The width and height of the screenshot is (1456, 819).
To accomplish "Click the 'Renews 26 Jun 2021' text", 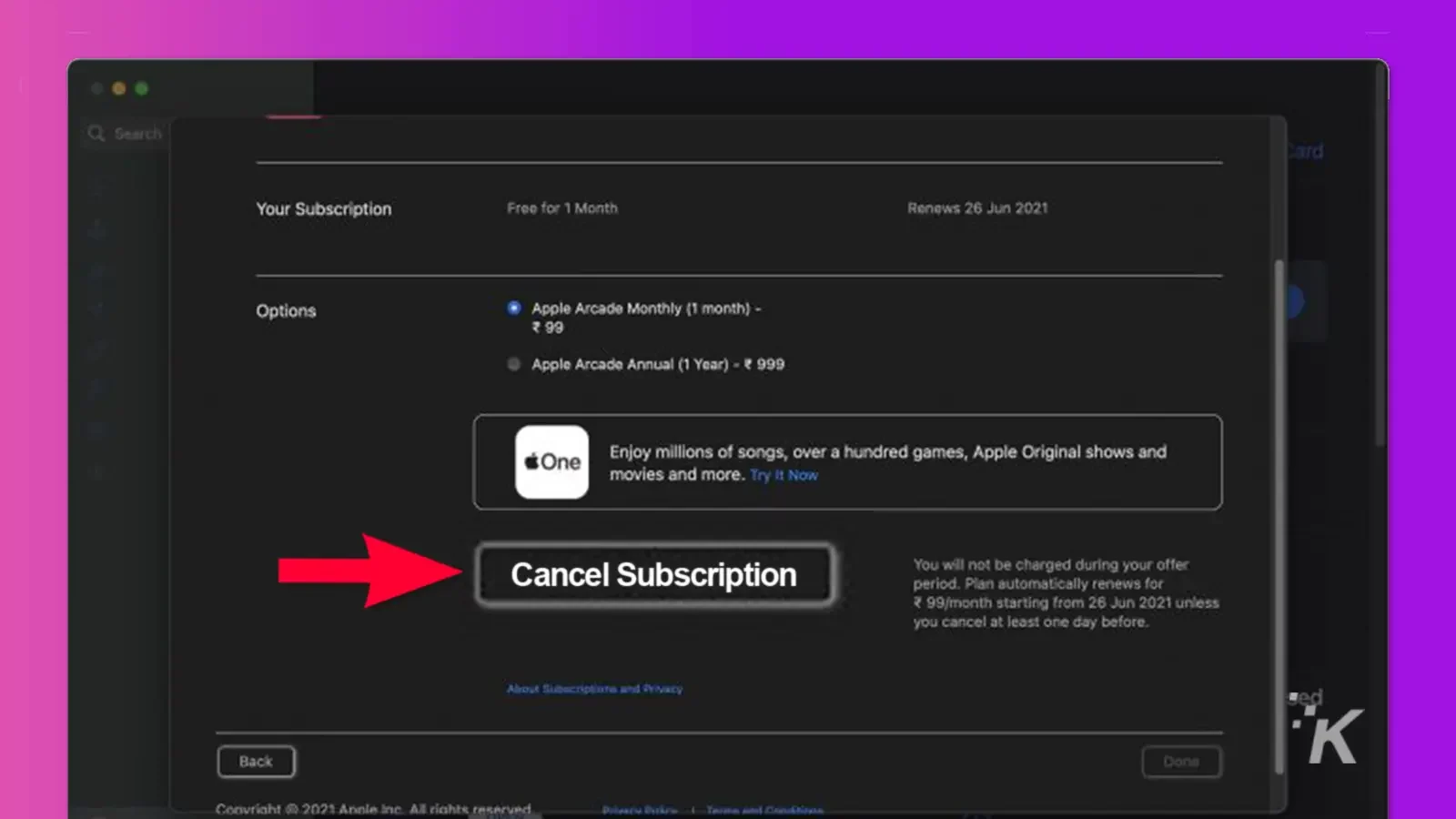I will point(977,208).
